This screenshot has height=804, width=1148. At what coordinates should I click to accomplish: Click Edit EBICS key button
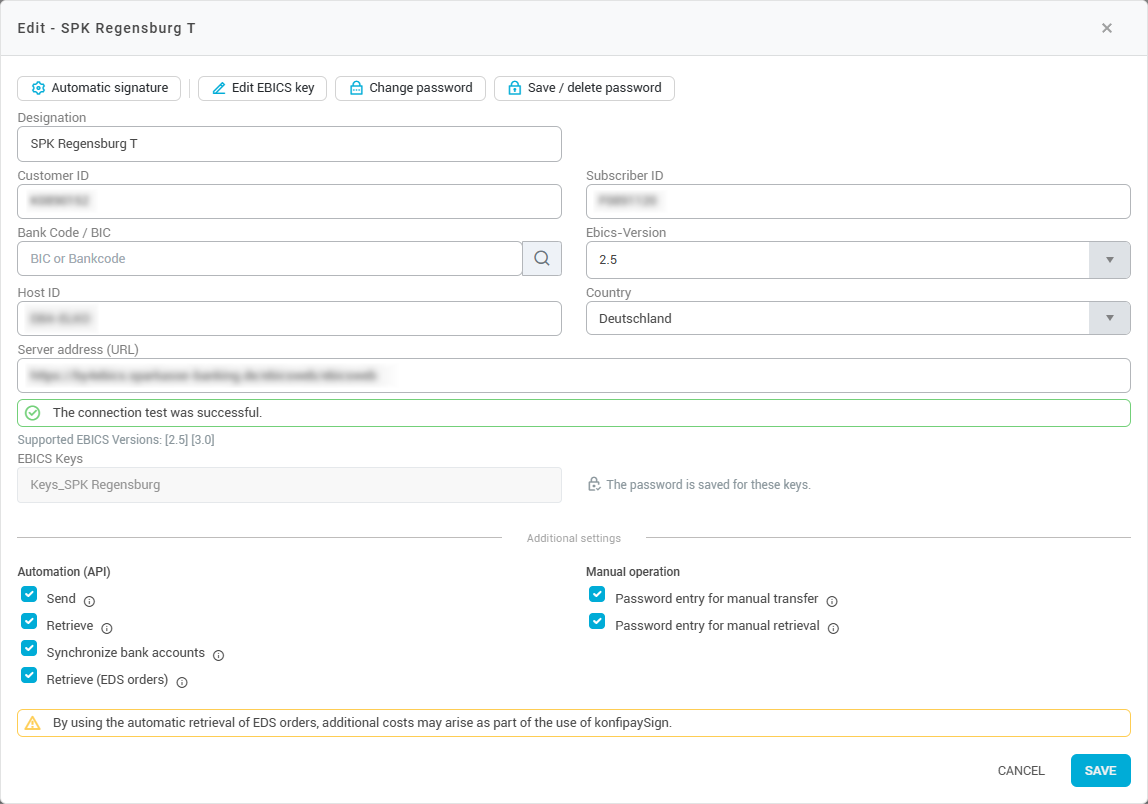pyautogui.click(x=262, y=88)
